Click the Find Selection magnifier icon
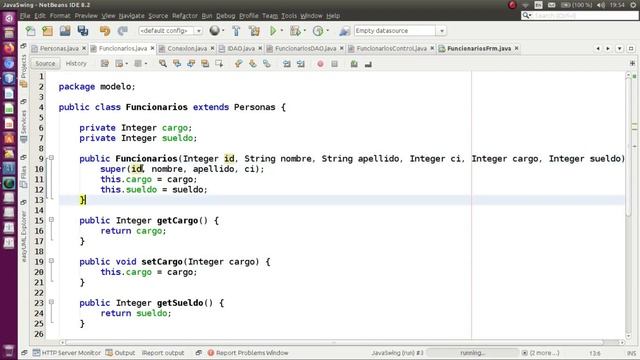 162,64
